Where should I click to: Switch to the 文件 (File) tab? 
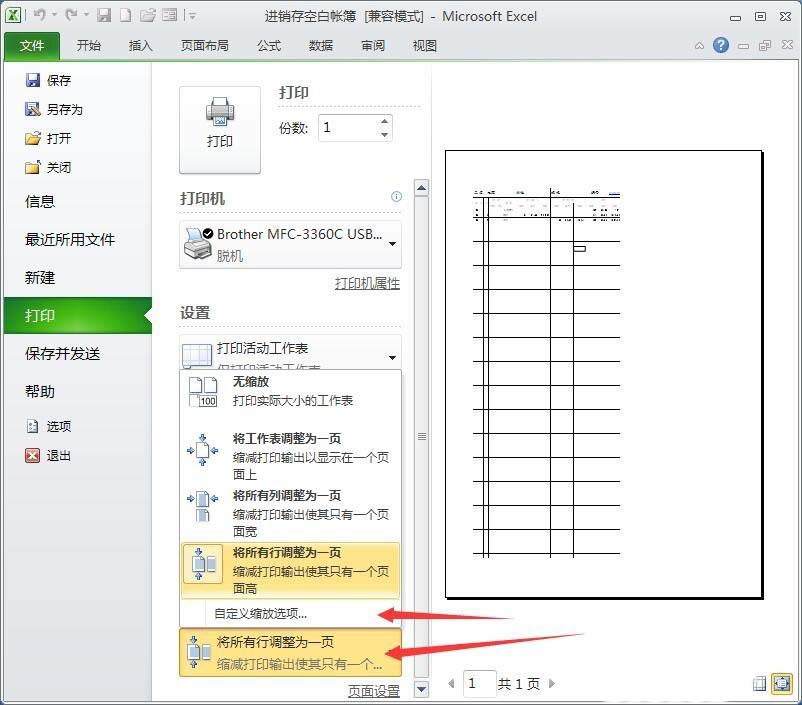[32, 46]
